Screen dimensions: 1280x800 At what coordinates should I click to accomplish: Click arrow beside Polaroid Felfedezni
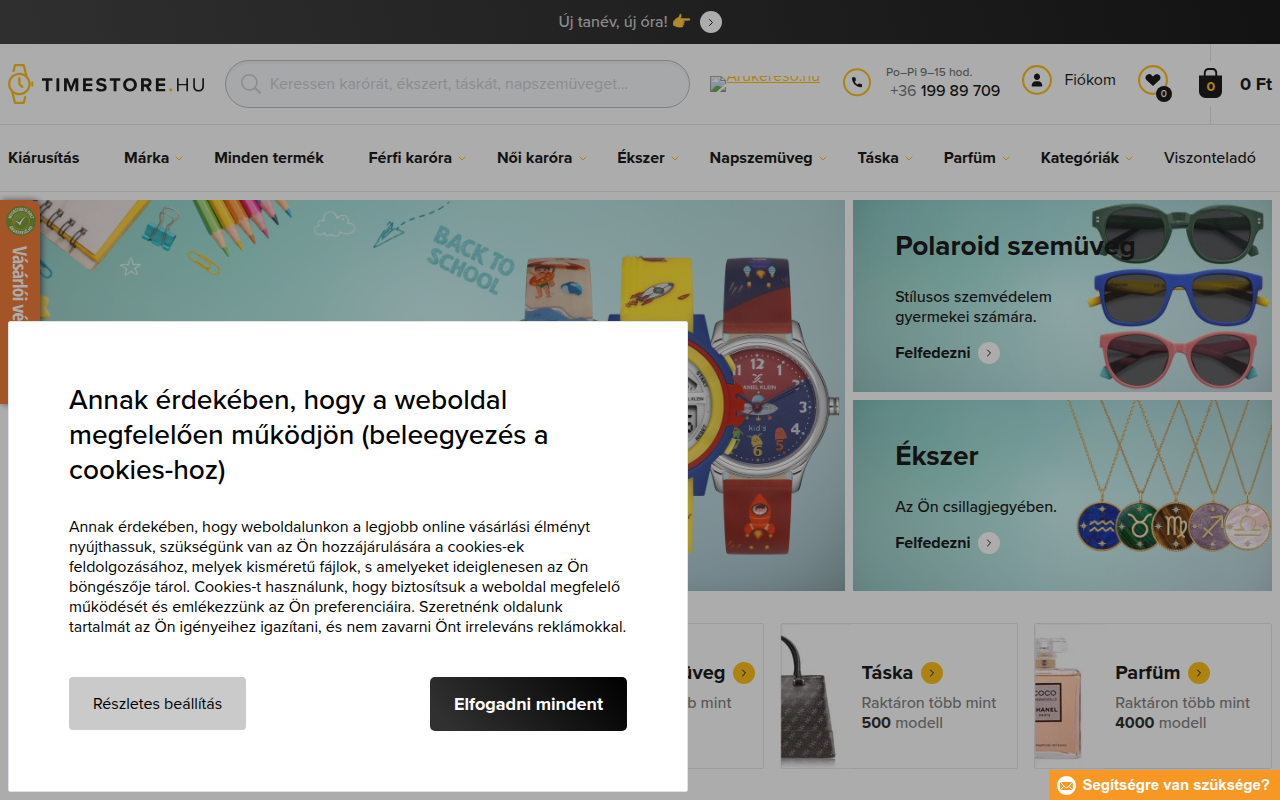989,352
